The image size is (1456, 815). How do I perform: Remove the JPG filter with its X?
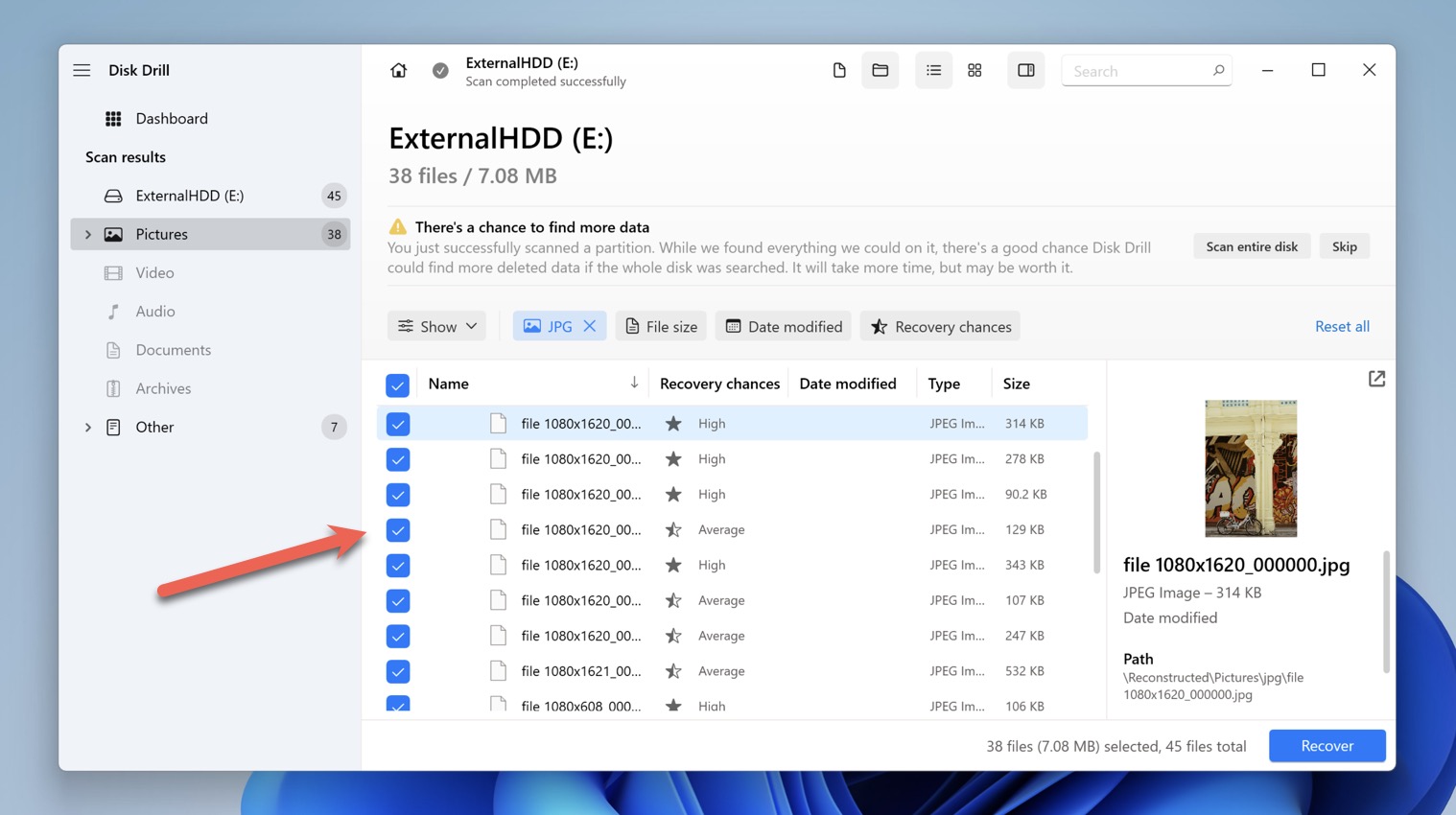(590, 326)
